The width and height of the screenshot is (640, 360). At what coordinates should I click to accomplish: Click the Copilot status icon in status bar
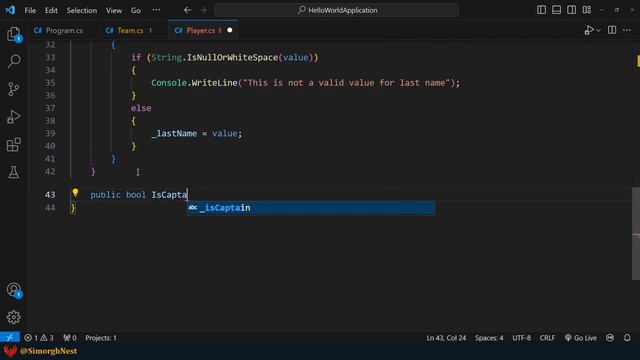coord(610,338)
